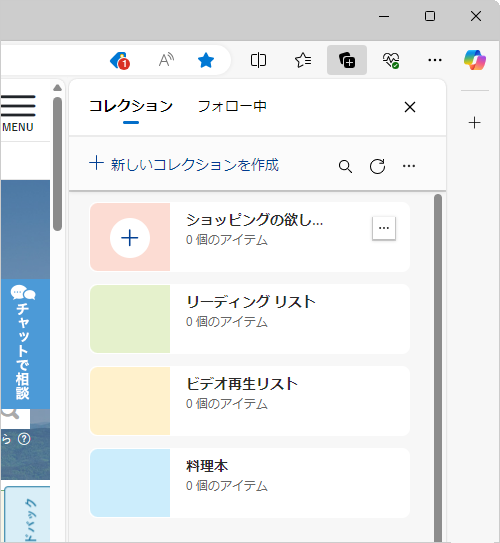Viewport: 500px width, 543px height.
Task: Refresh the collections list
Action: click(x=377, y=166)
